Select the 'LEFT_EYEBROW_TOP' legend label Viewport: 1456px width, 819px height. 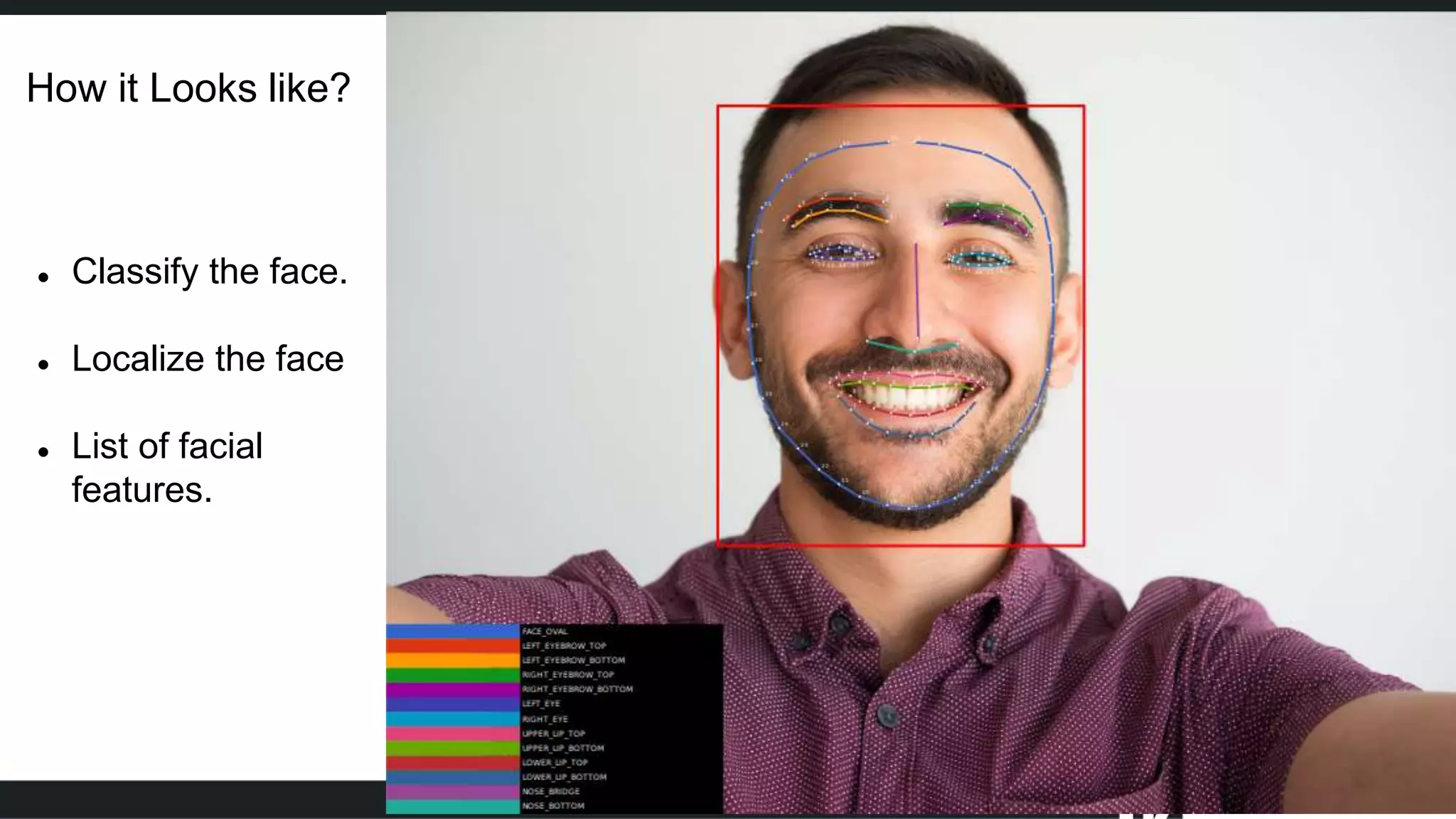coord(564,646)
